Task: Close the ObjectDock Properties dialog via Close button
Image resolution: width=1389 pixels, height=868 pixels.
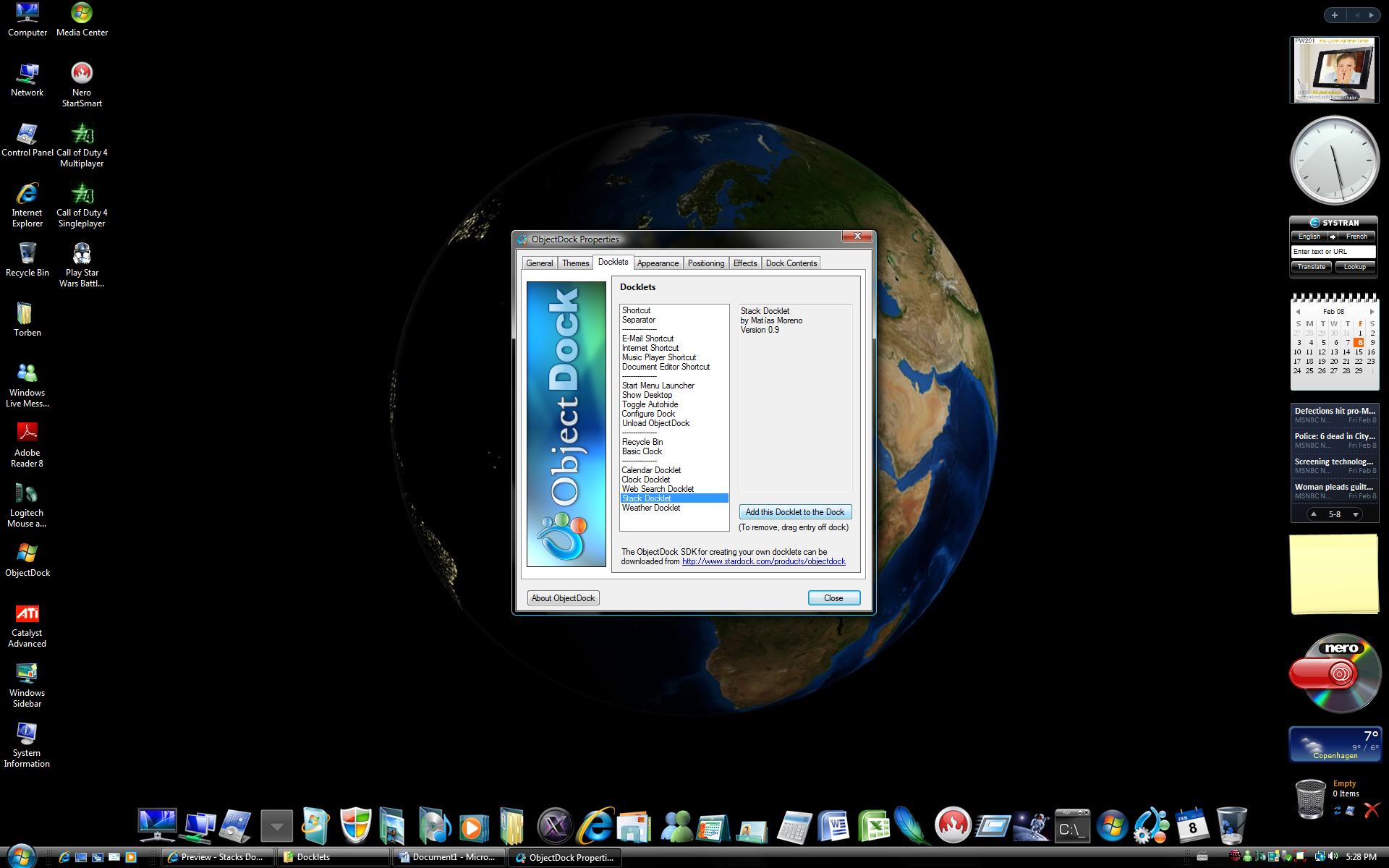Action: (x=833, y=598)
